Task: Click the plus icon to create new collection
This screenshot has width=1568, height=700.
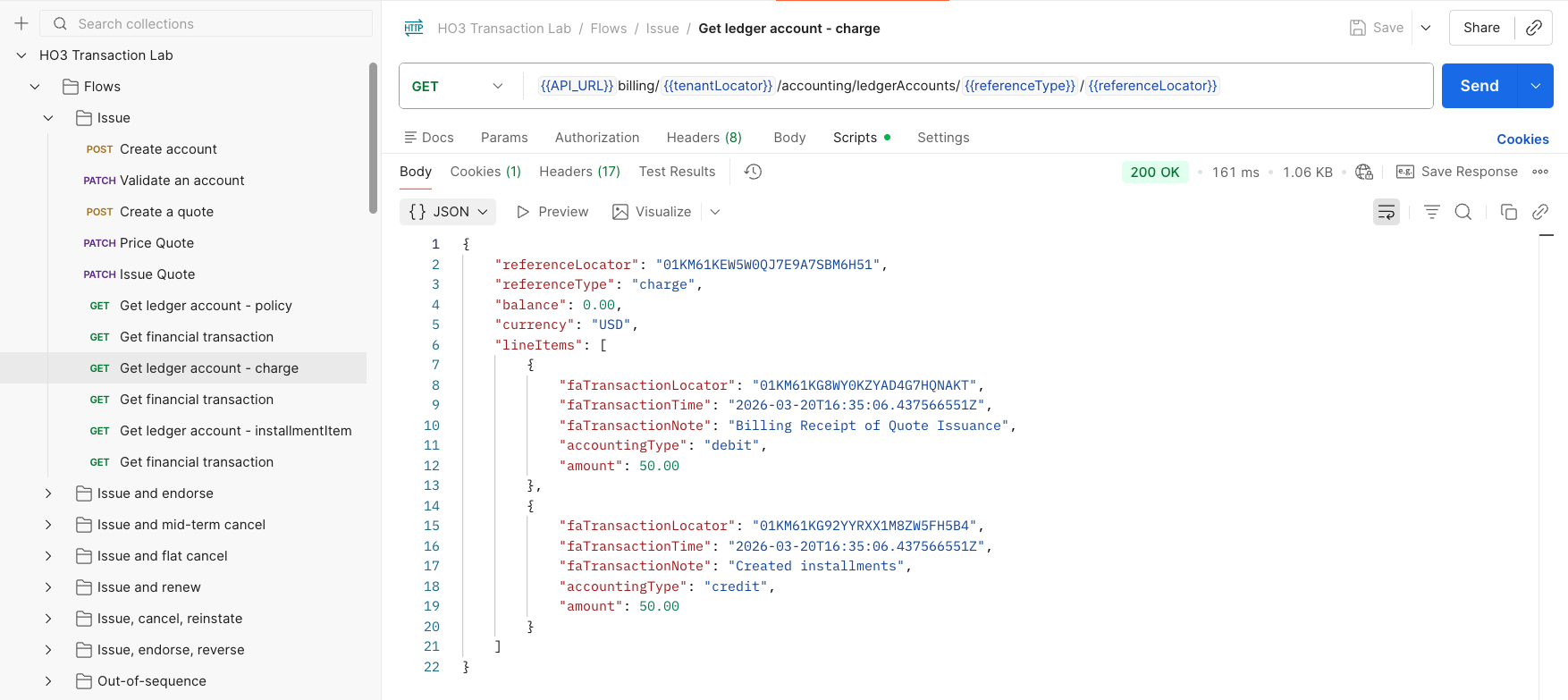Action: (21, 23)
